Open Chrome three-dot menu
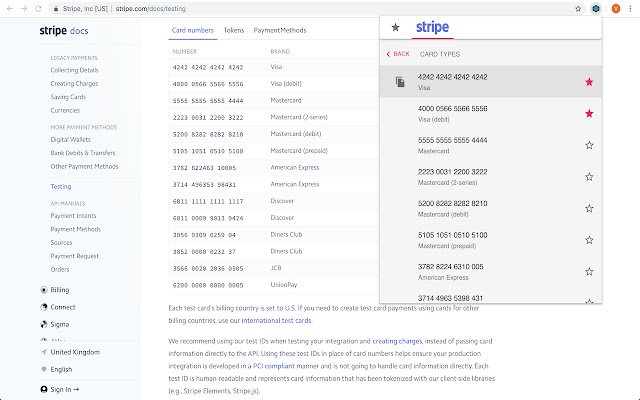 [631, 9]
